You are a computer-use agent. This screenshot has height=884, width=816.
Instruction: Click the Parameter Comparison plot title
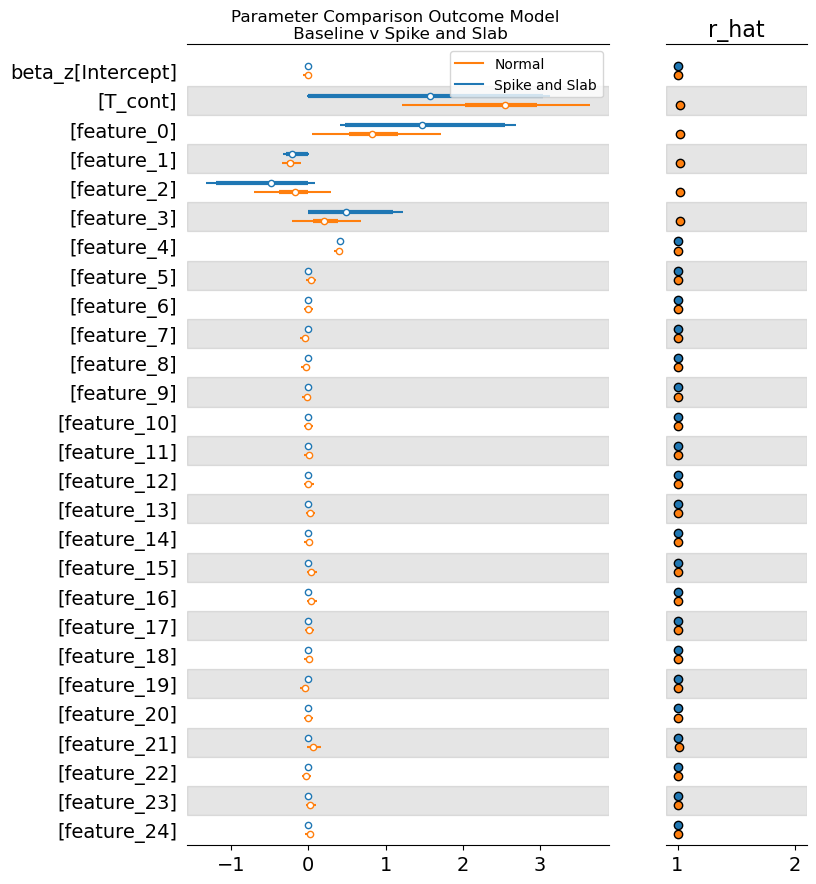(x=395, y=25)
